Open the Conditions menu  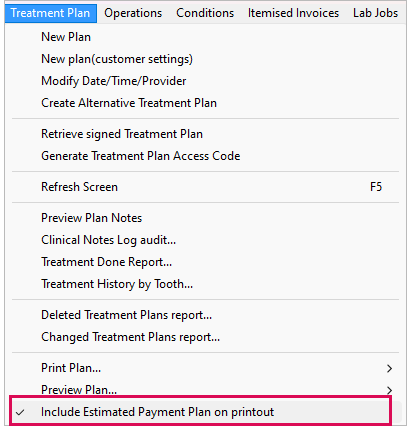(x=205, y=13)
